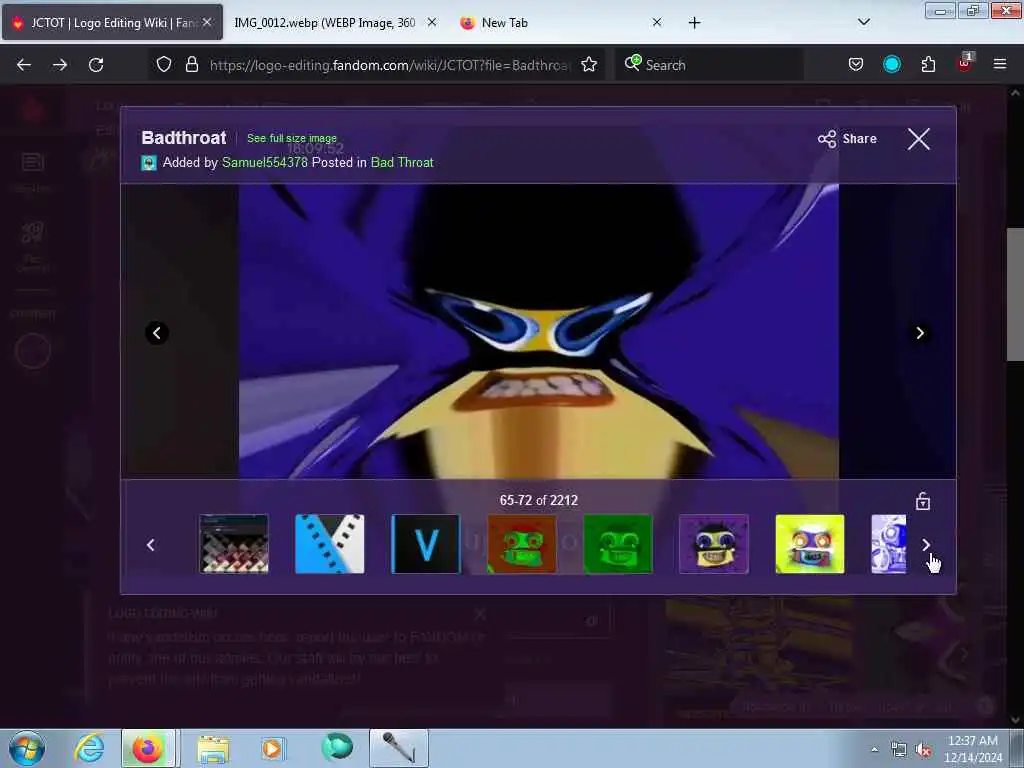View site security padlock info
1024x768 pixels.
(x=191, y=64)
